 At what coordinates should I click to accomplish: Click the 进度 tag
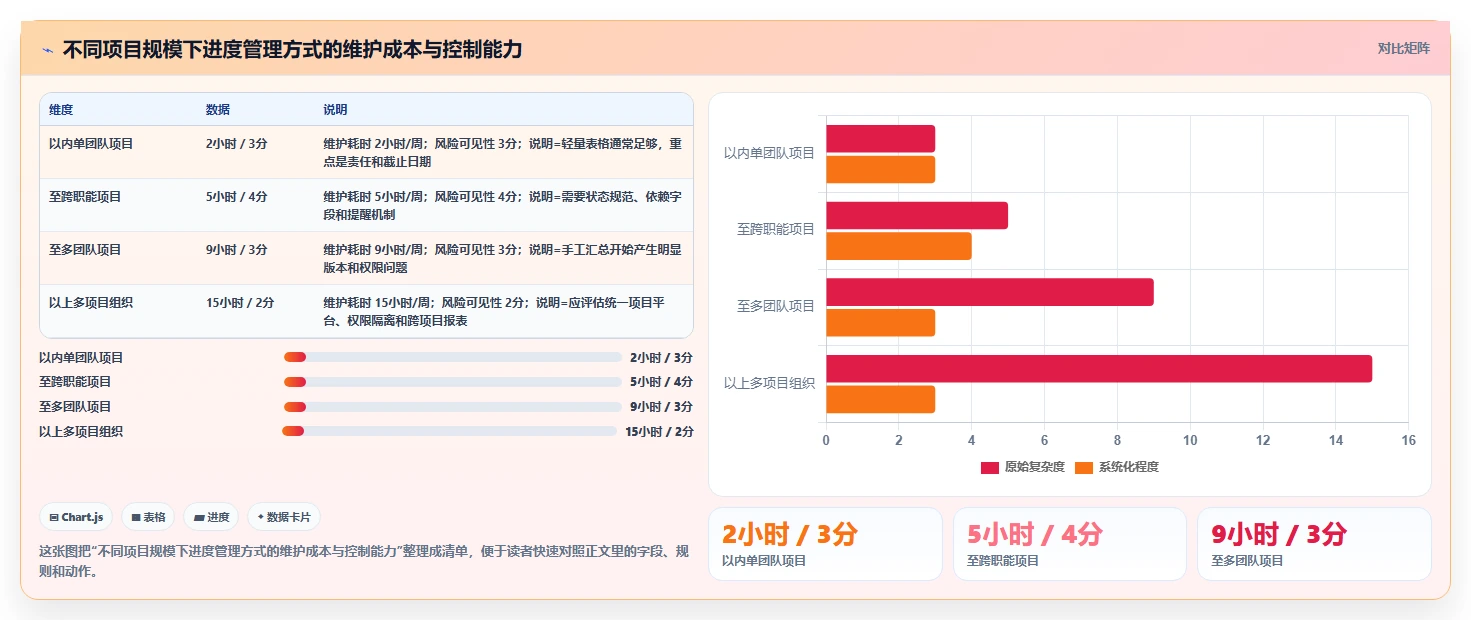pyautogui.click(x=211, y=517)
